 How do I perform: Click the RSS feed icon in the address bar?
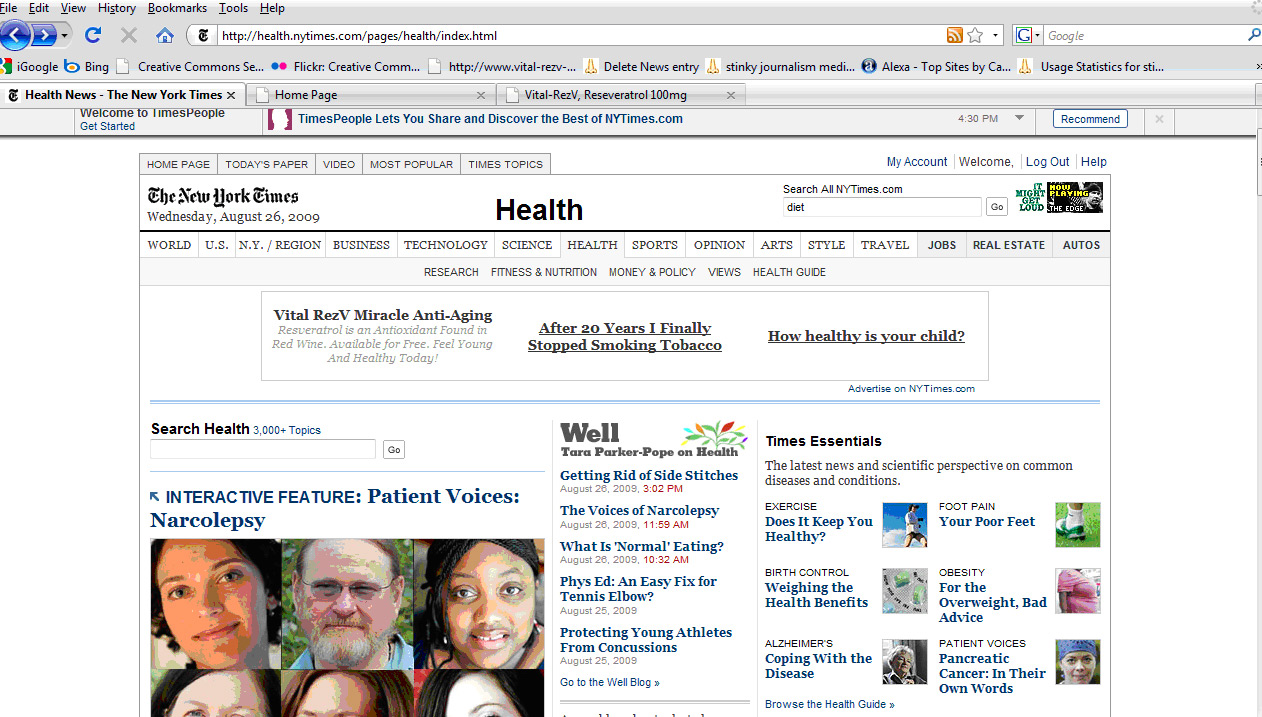click(955, 36)
